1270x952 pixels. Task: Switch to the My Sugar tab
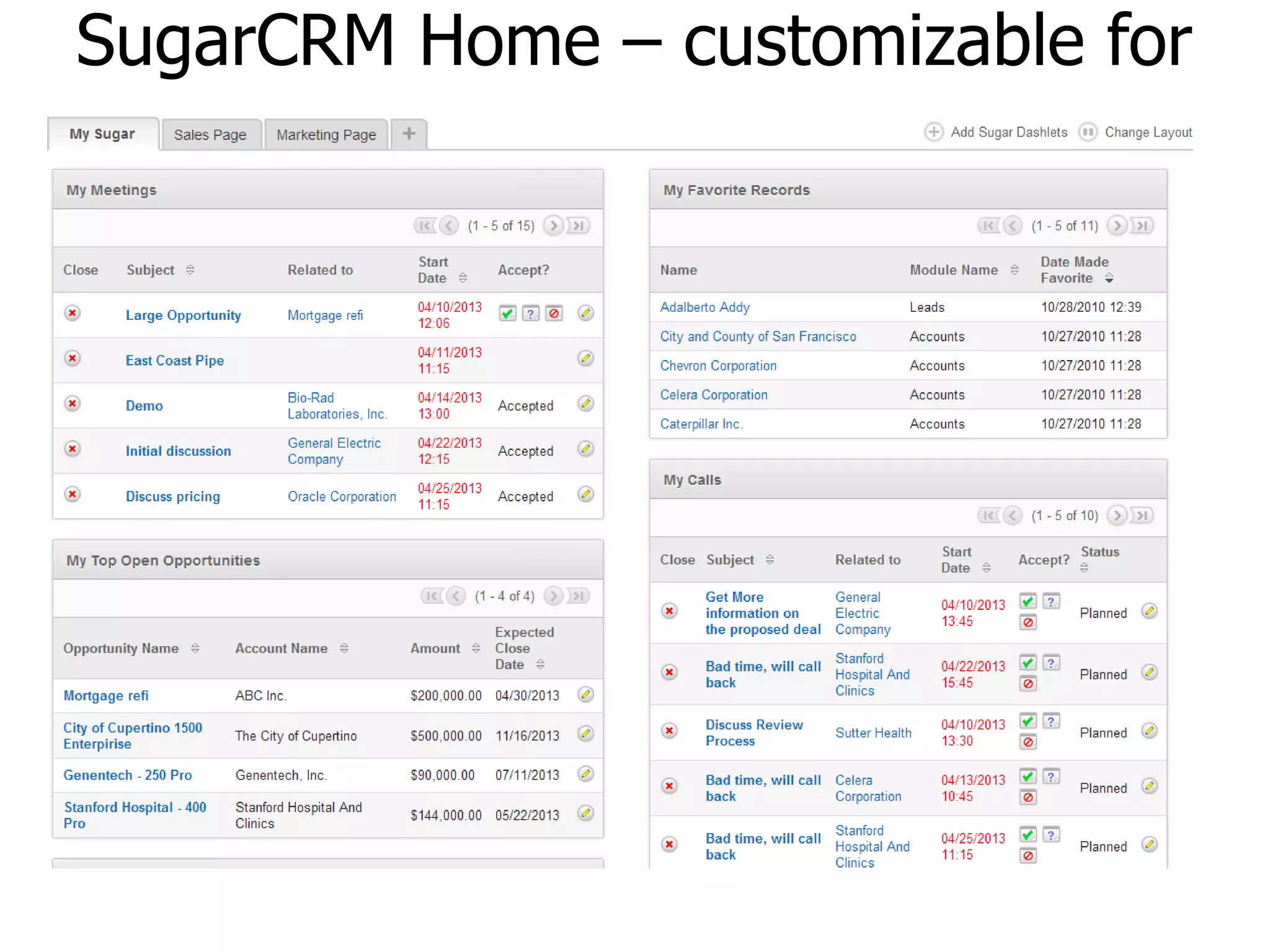pos(103,134)
